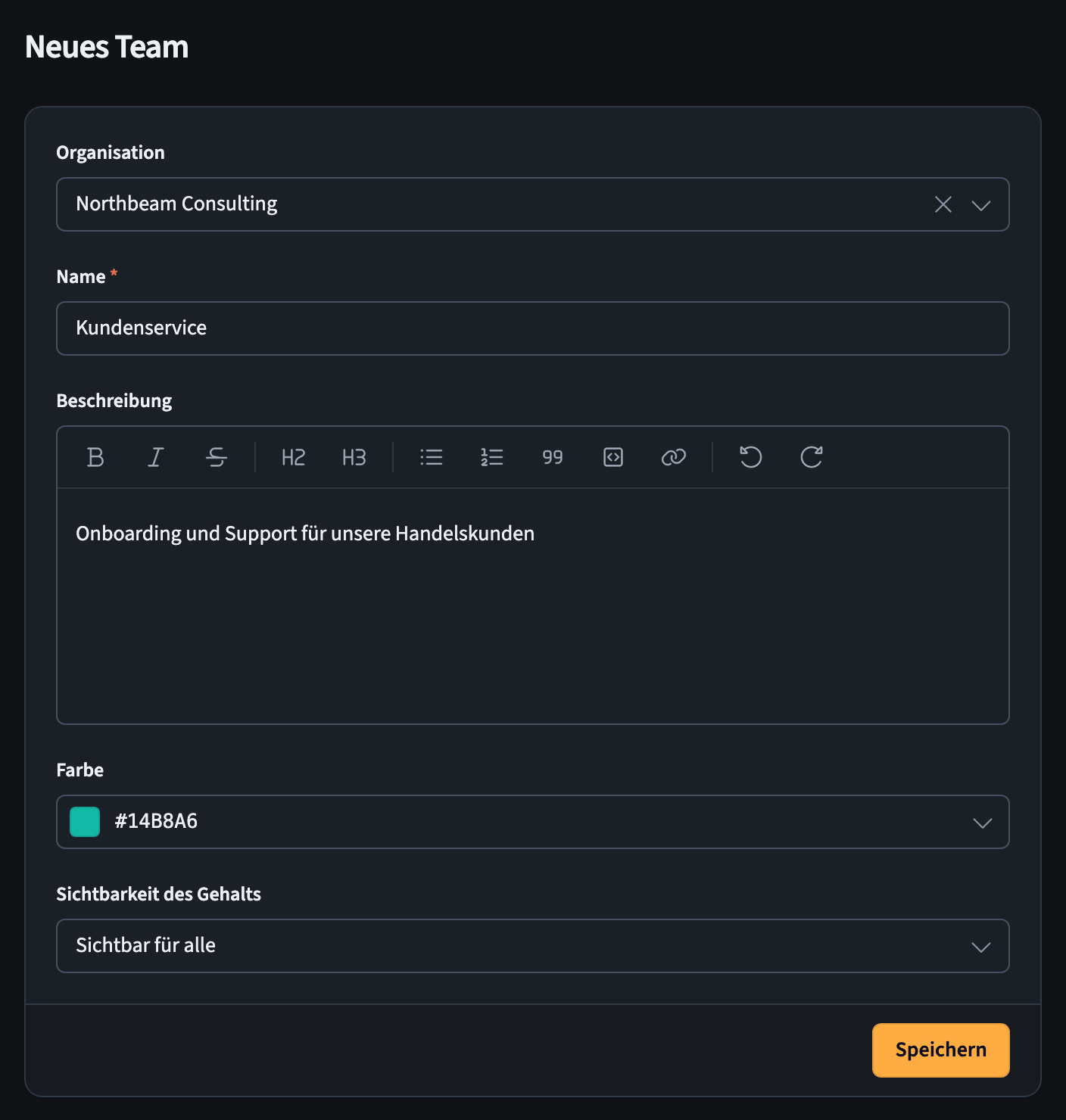Insert a blockquote
The width and height of the screenshot is (1066, 1120).
click(x=553, y=457)
